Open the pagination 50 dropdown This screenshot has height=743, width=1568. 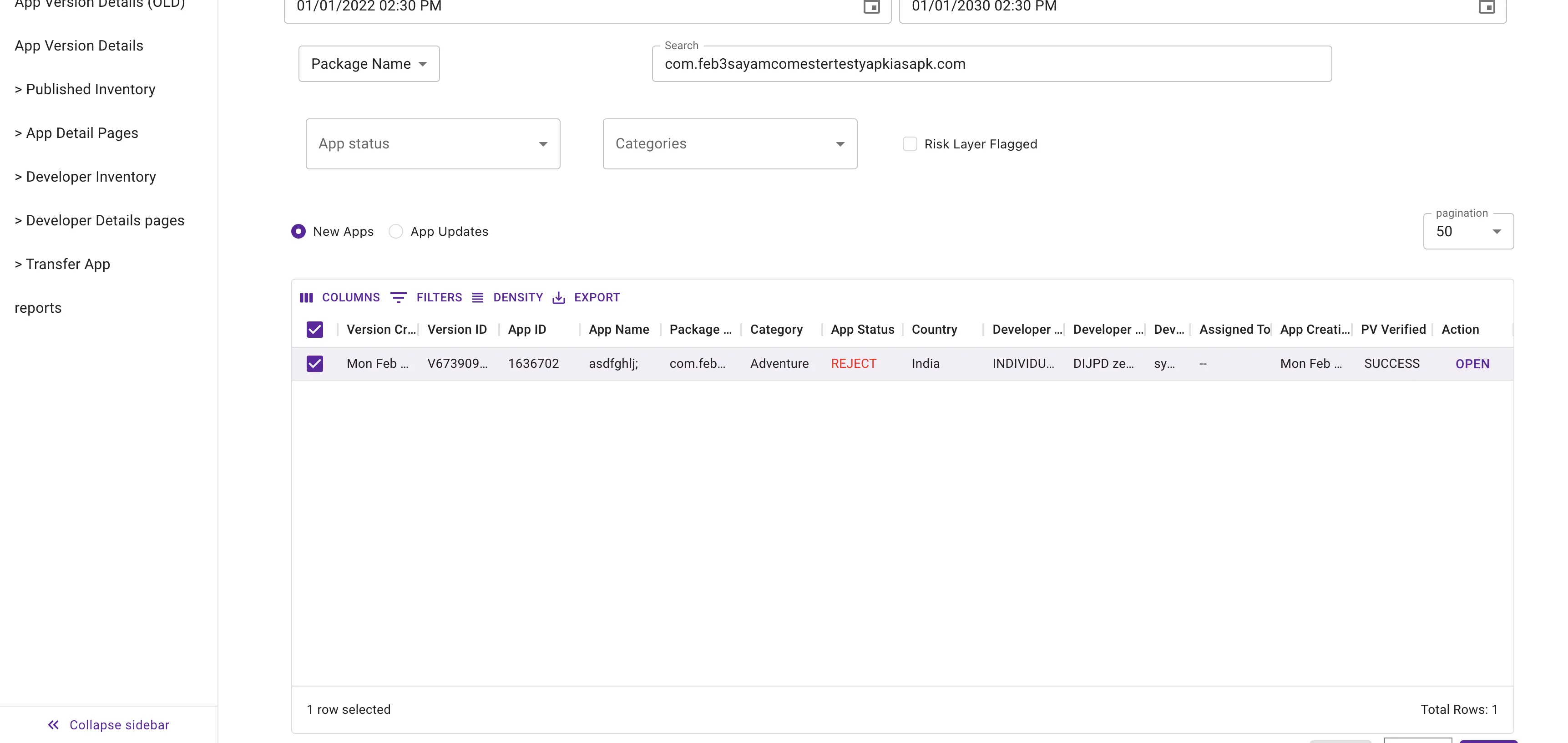tap(1468, 231)
